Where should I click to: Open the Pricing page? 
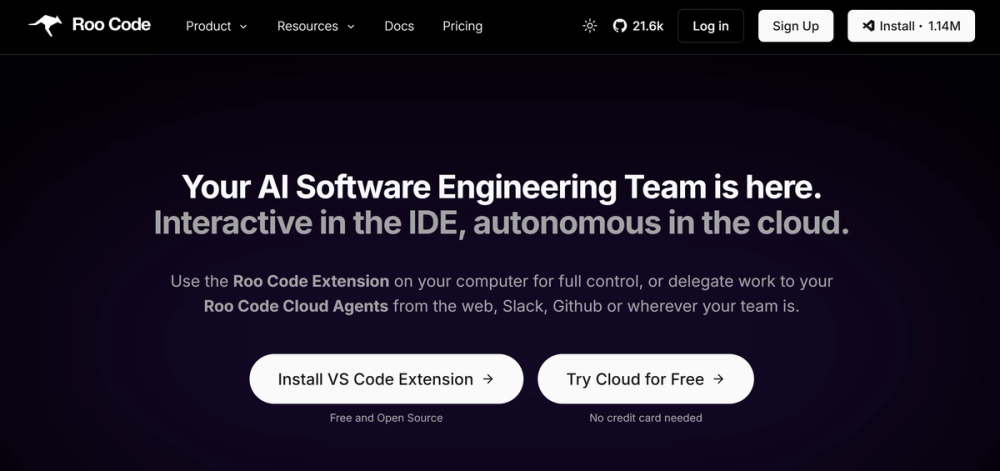tap(462, 26)
